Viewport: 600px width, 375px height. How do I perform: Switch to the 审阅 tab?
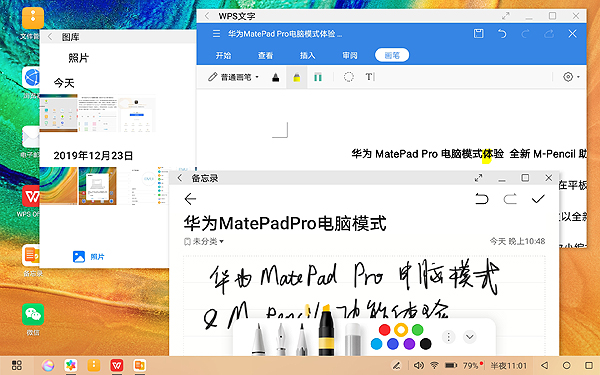click(x=349, y=55)
